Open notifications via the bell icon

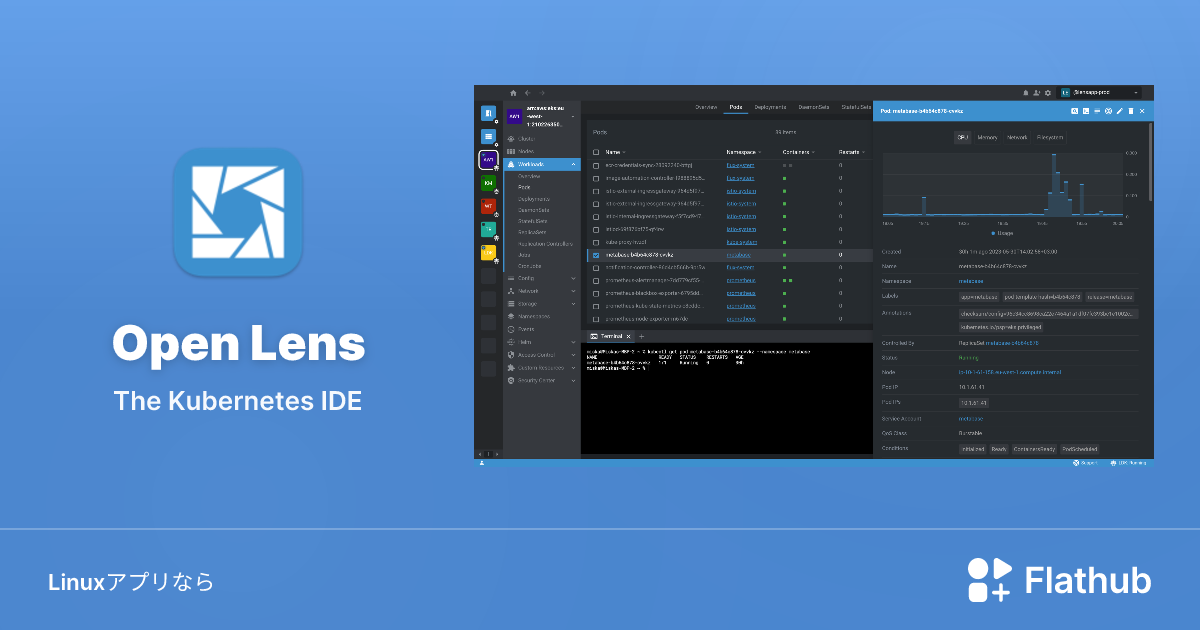pos(1024,92)
